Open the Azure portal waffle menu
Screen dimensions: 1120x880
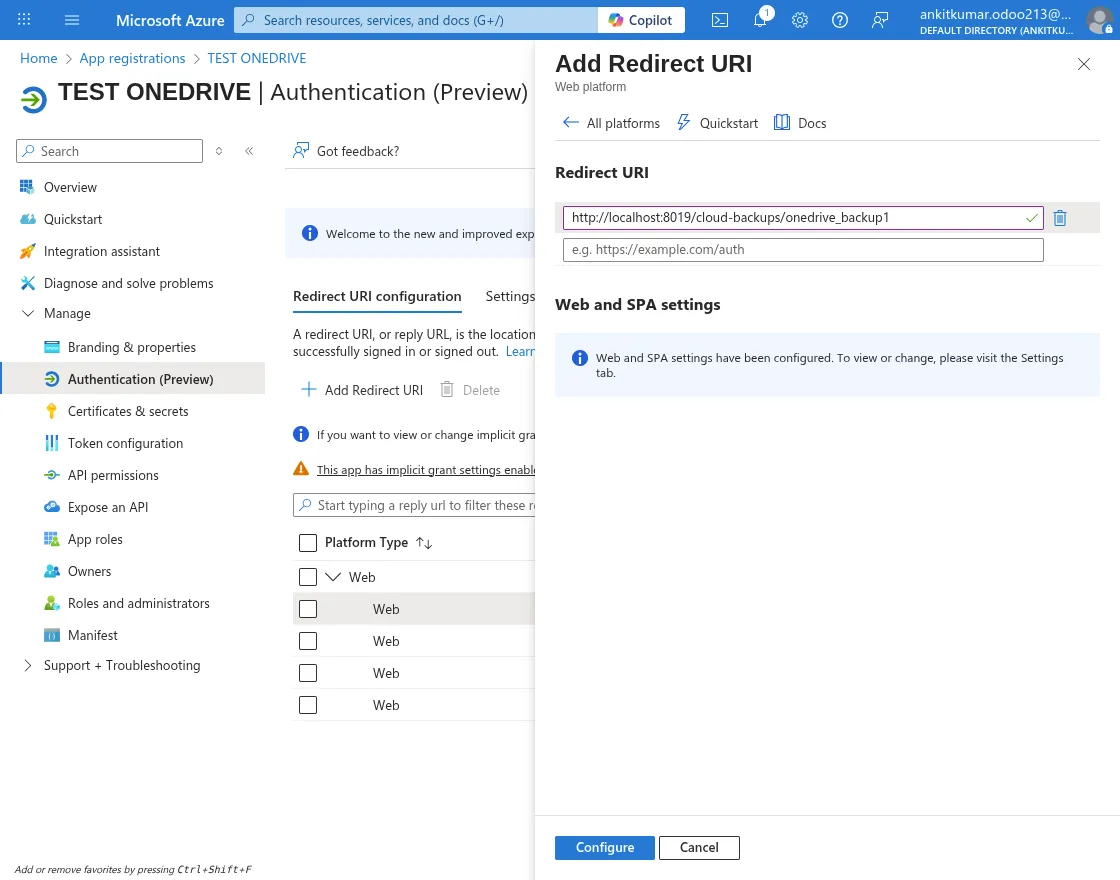pos(24,20)
